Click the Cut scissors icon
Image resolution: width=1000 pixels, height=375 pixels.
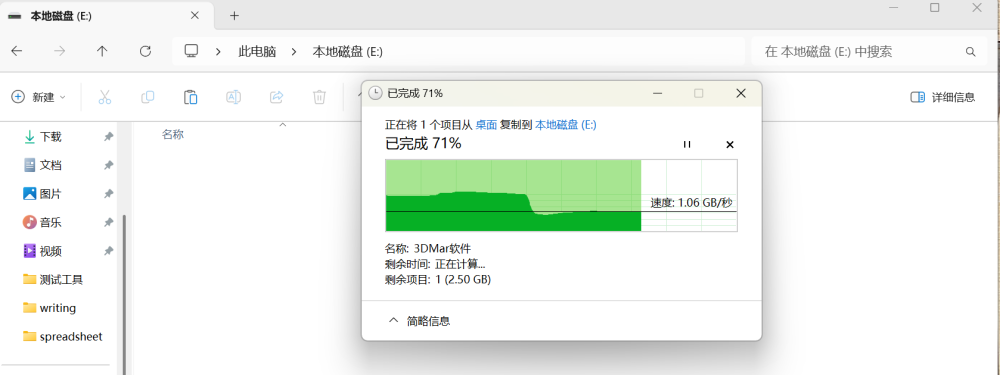105,97
